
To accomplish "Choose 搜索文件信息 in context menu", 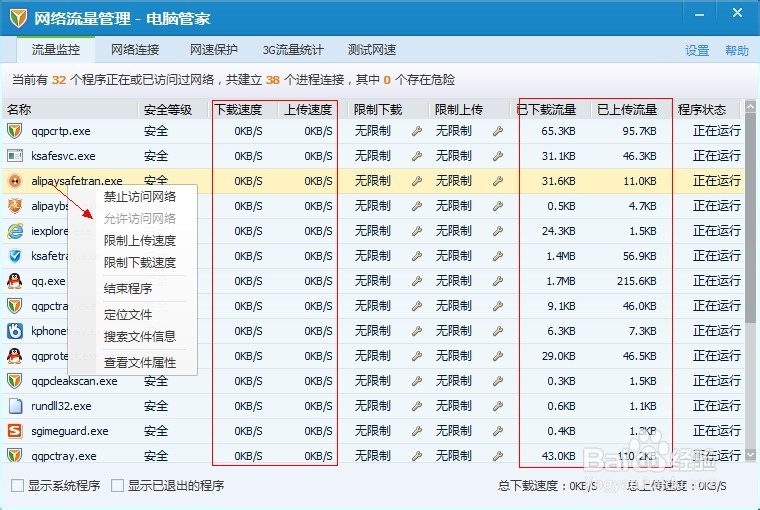I will click(140, 336).
